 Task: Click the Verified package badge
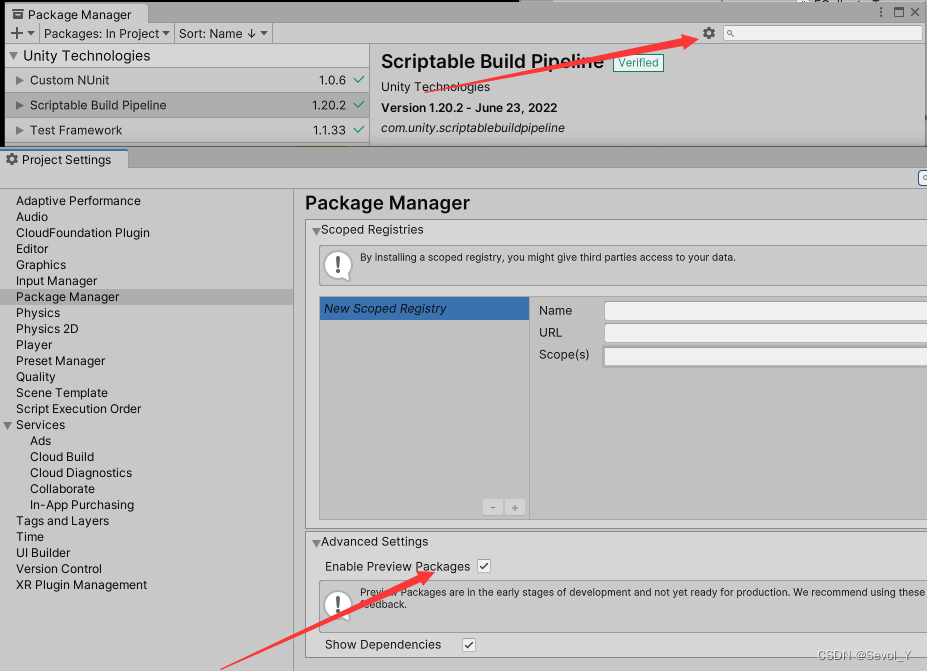pyautogui.click(x=638, y=63)
